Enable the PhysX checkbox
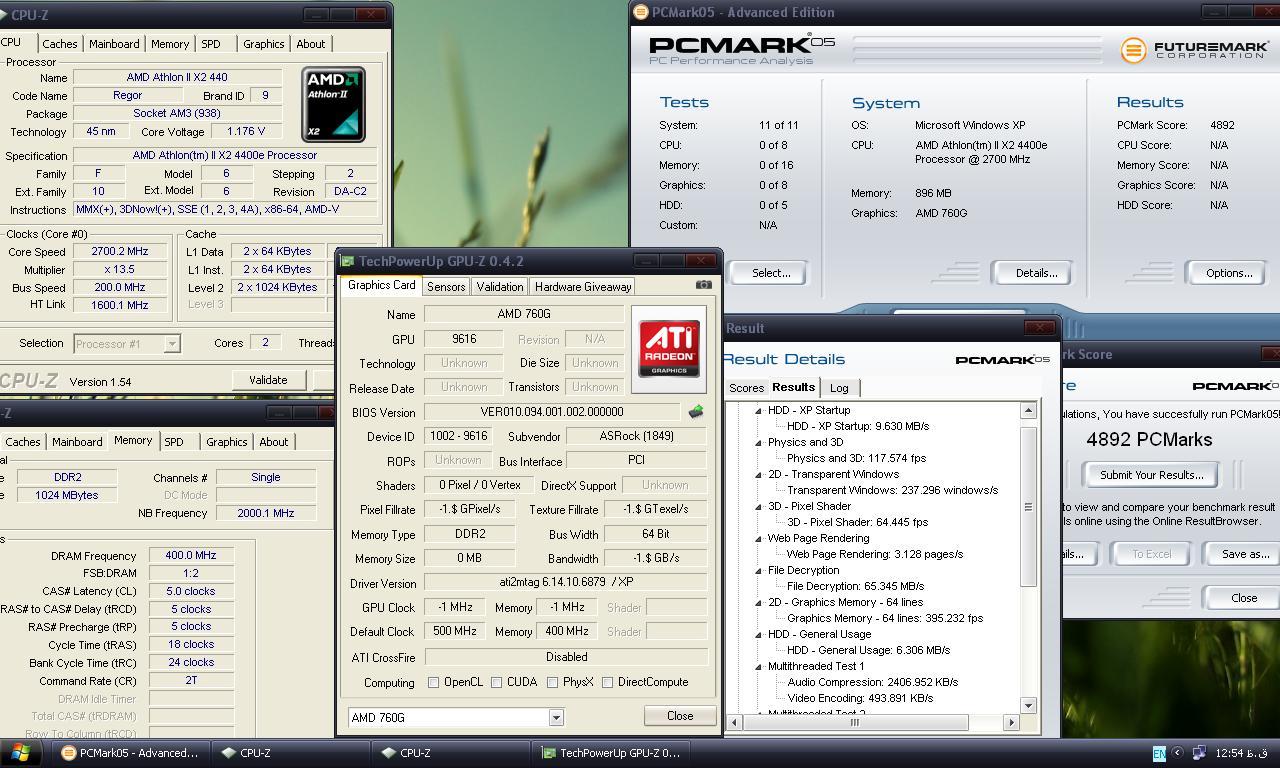1280x768 pixels. [552, 683]
